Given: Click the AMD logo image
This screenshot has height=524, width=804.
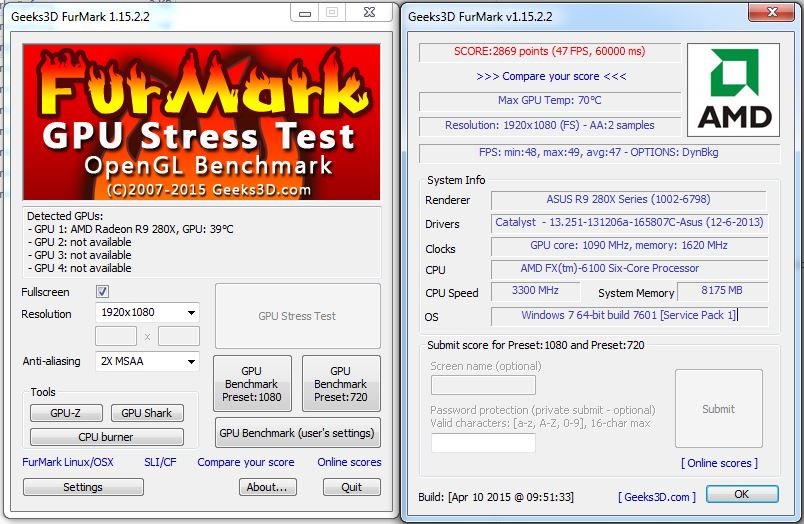Looking at the screenshot, I should pyautogui.click(x=733, y=90).
